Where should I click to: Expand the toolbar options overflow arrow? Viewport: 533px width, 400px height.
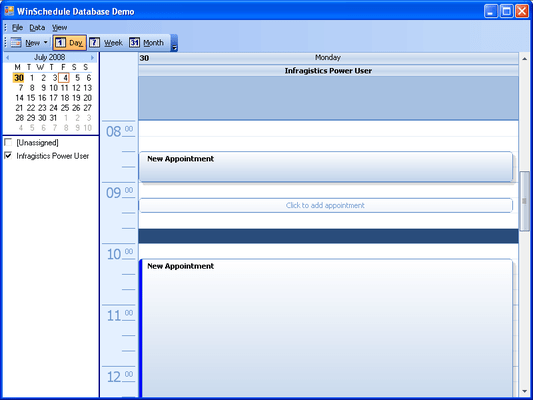tap(174, 43)
